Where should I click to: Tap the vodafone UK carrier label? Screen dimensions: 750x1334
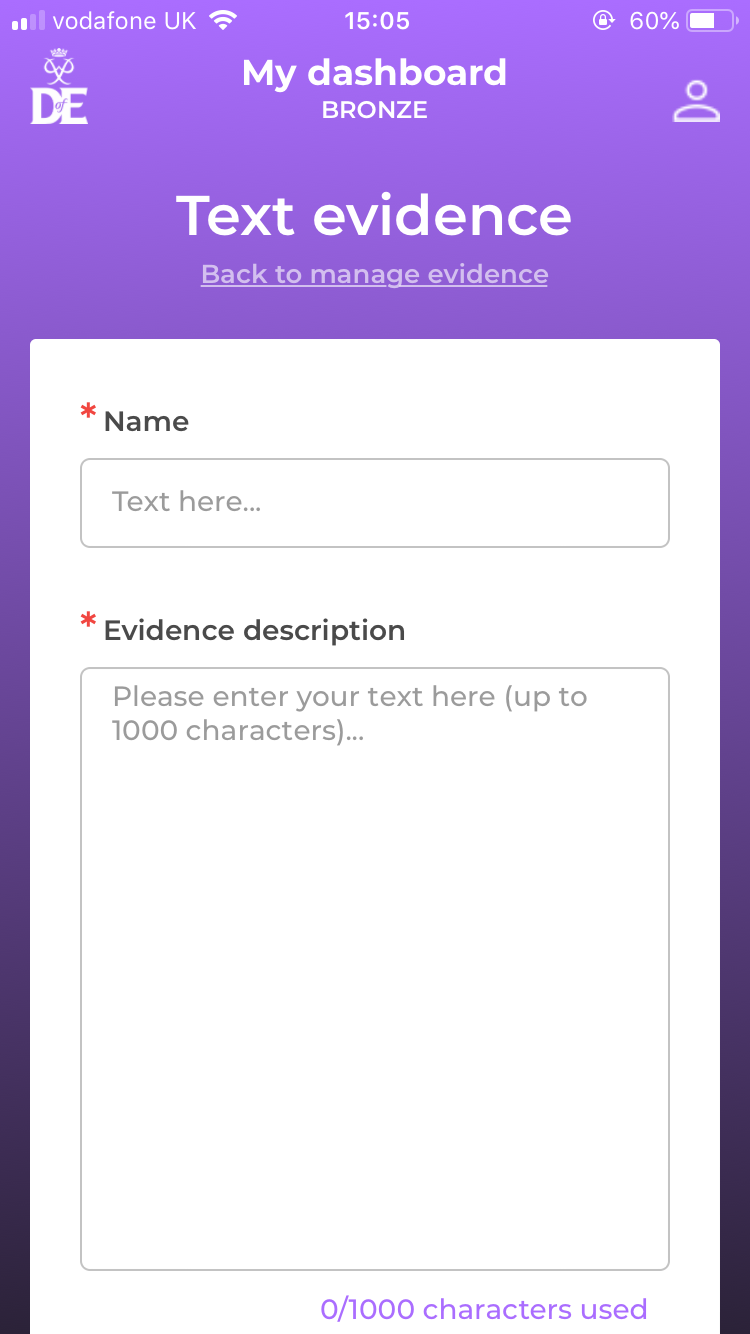[x=125, y=21]
